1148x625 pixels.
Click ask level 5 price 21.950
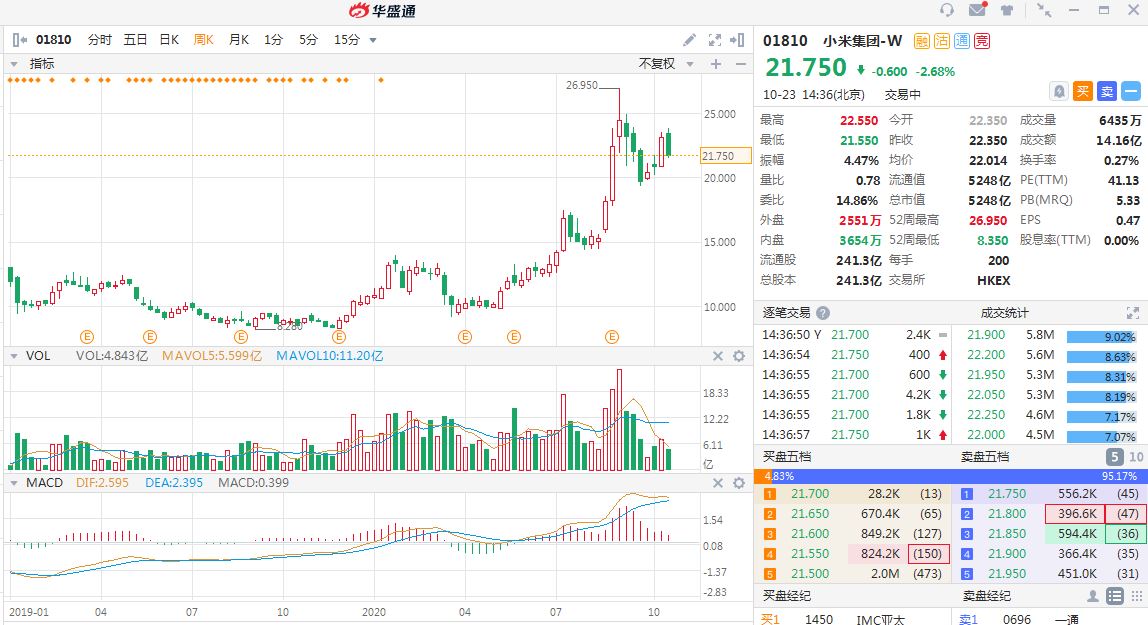coord(1007,575)
